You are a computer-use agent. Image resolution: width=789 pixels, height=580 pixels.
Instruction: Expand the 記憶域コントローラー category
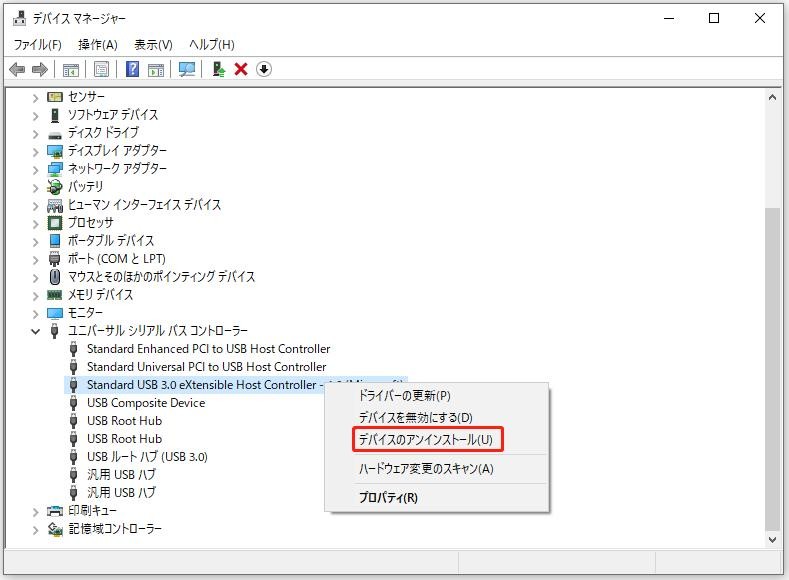coord(36,529)
